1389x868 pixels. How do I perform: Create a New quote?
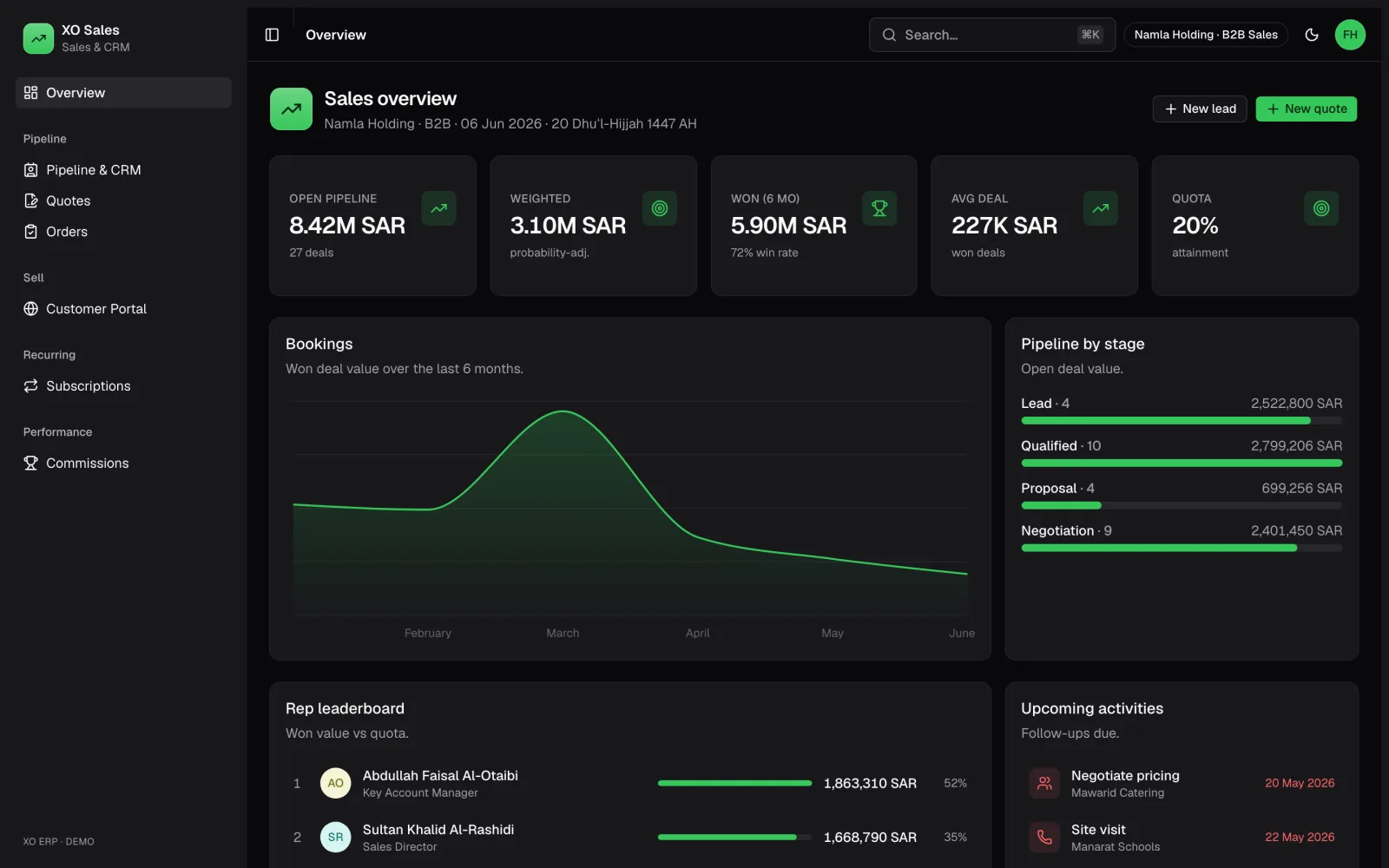tap(1306, 108)
